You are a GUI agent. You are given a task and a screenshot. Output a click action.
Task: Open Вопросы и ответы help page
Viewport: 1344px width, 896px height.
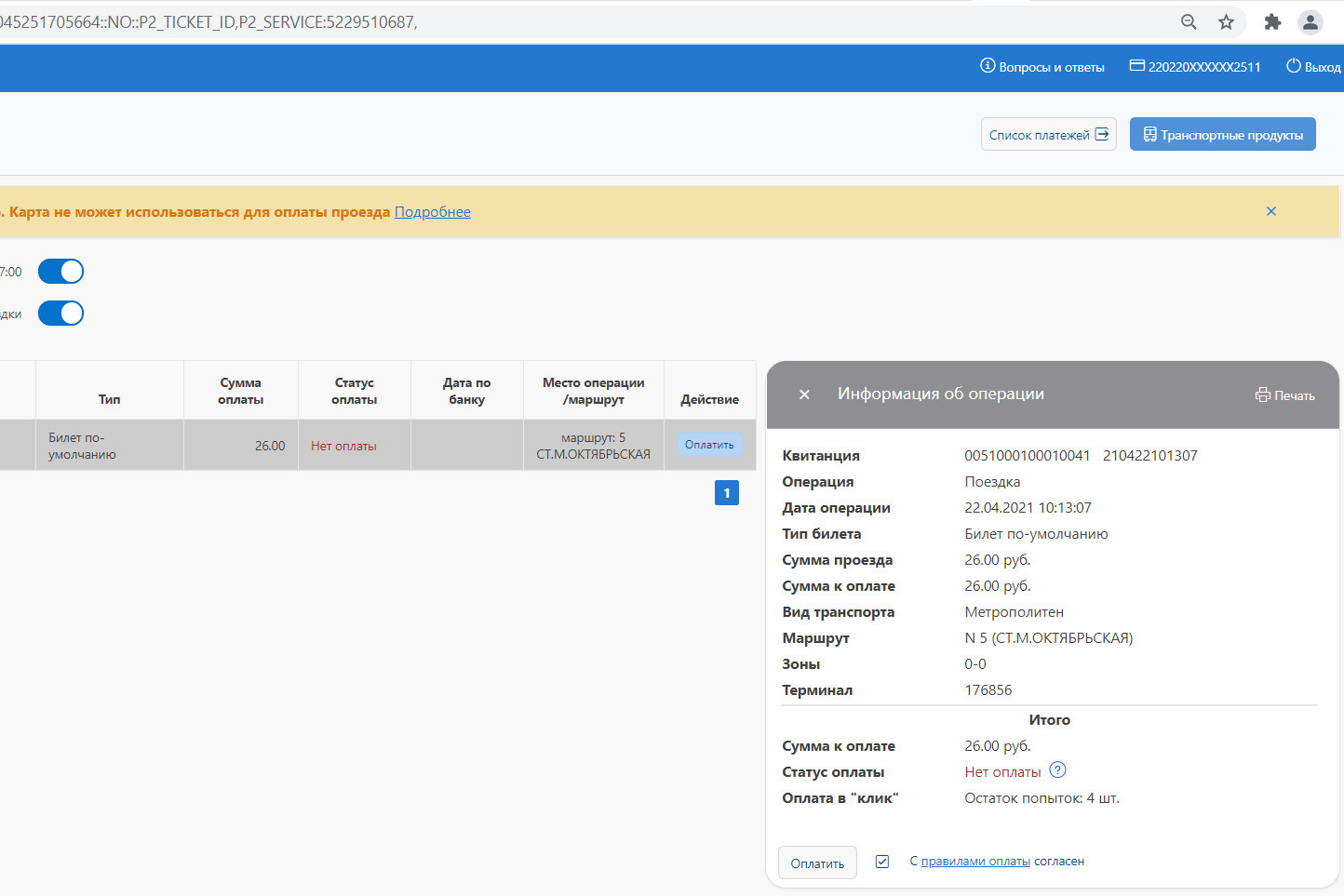click(x=1042, y=67)
